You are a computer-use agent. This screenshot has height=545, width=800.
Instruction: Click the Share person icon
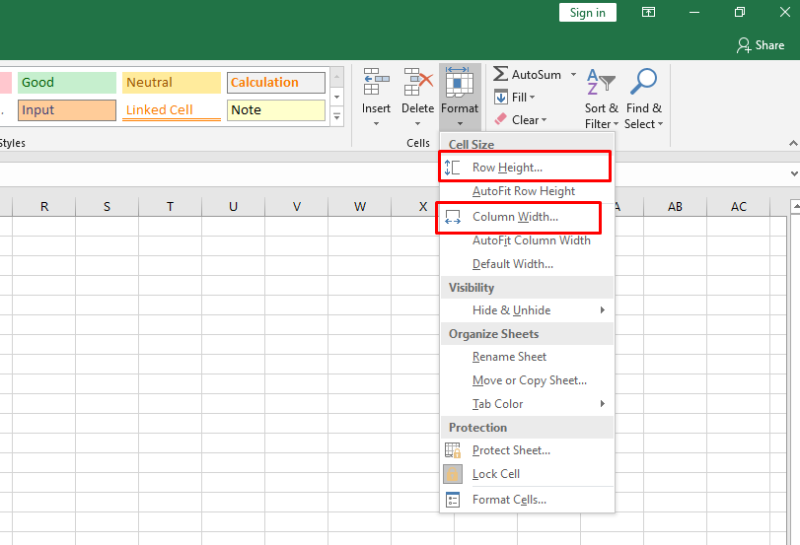[x=743, y=45]
